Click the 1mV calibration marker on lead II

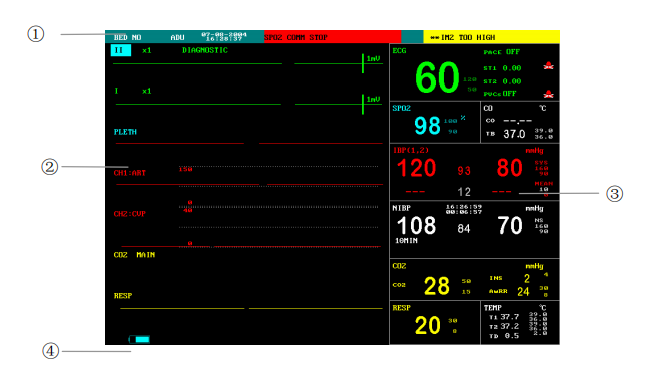(373, 59)
